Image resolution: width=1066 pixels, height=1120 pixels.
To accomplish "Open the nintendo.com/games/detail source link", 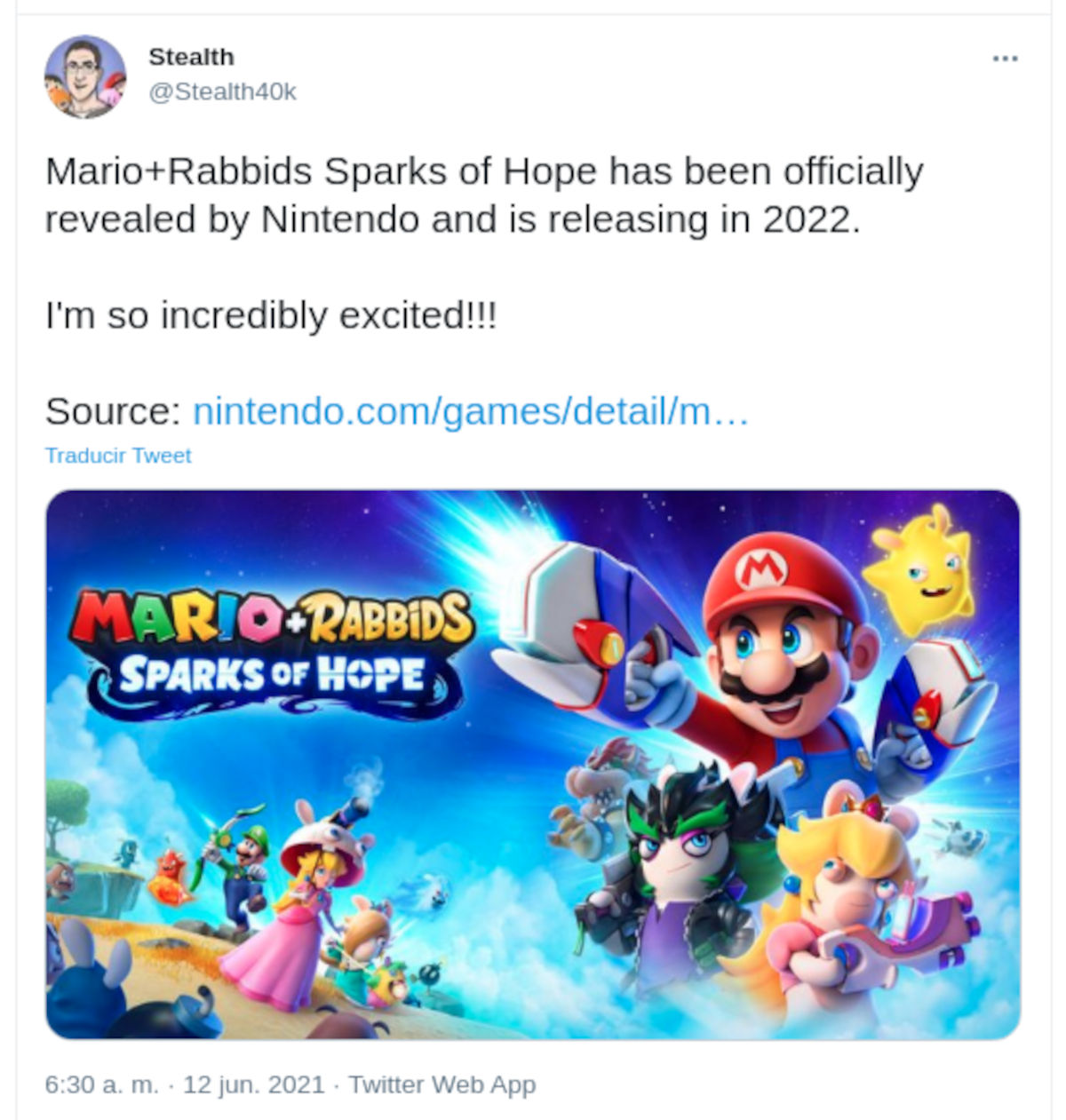I will (470, 411).
